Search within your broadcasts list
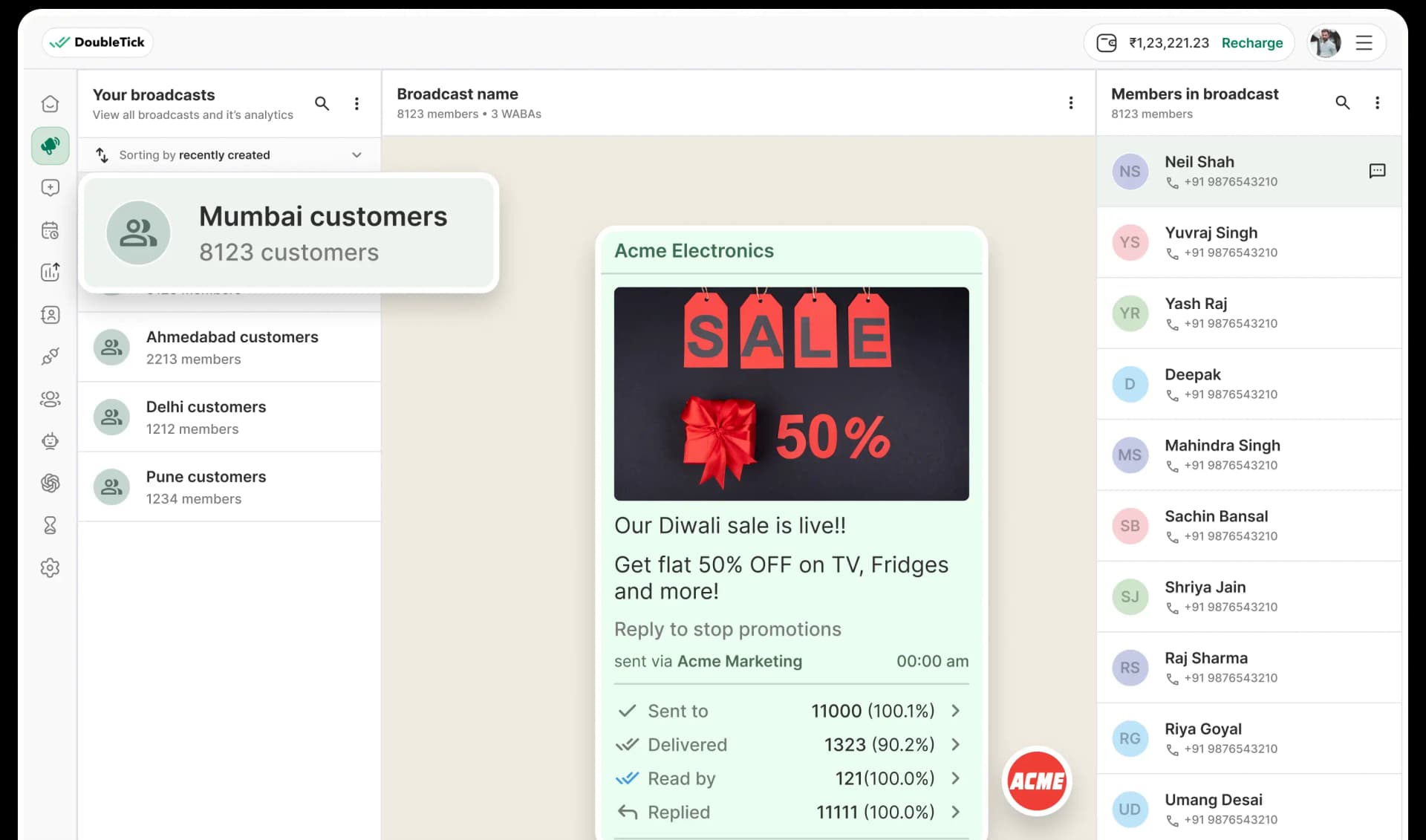Viewport: 1426px width, 840px height. click(x=322, y=103)
